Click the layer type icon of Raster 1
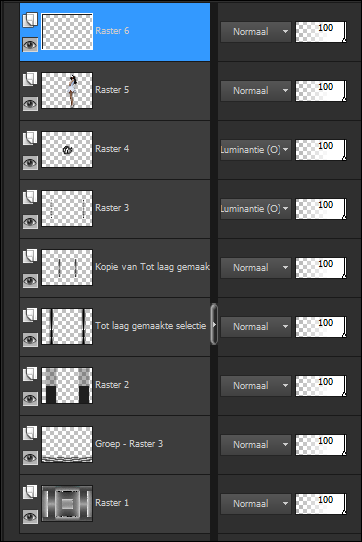This screenshot has height=542, width=362. [30, 492]
